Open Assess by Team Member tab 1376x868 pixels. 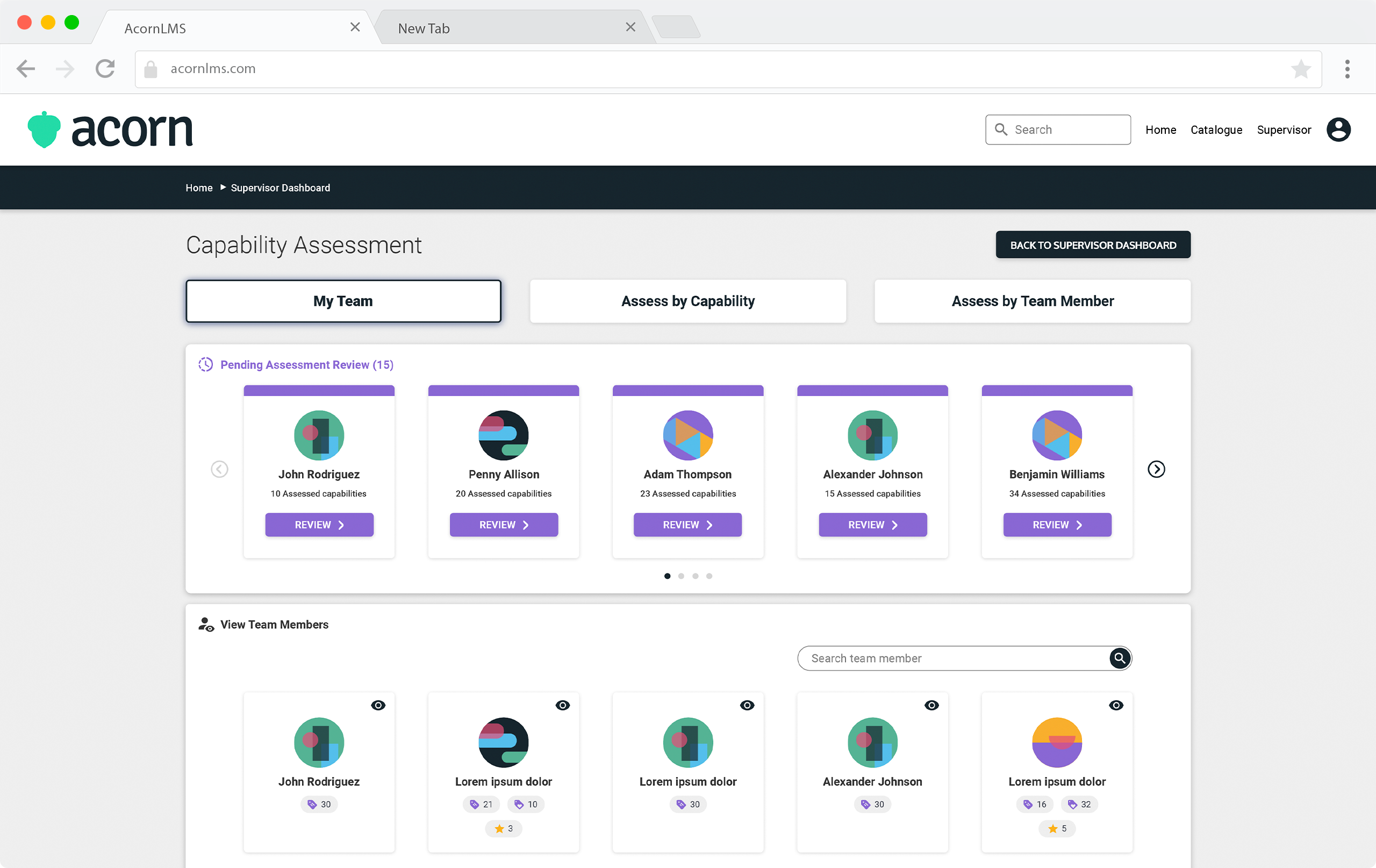click(x=1032, y=301)
